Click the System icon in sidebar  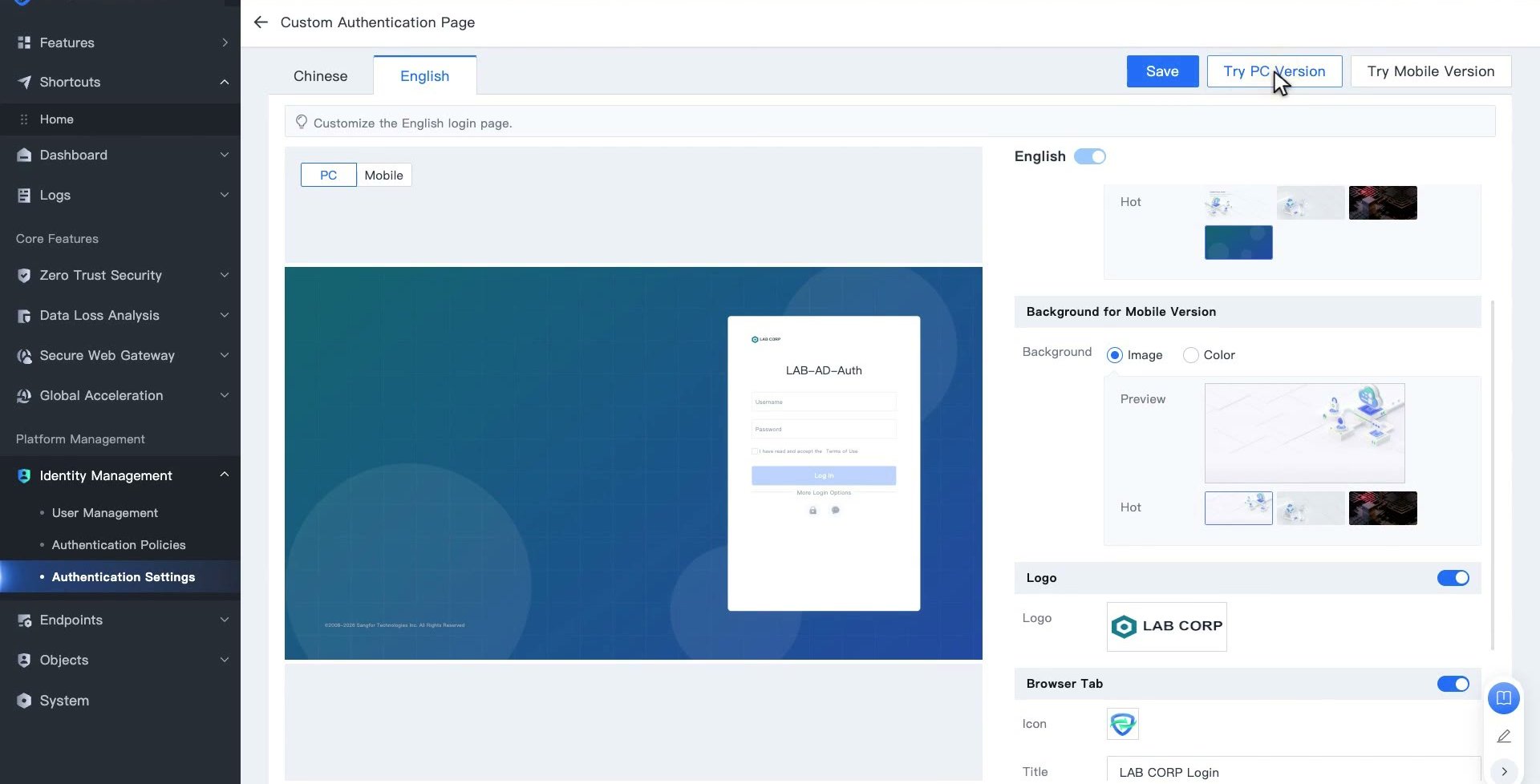24,700
